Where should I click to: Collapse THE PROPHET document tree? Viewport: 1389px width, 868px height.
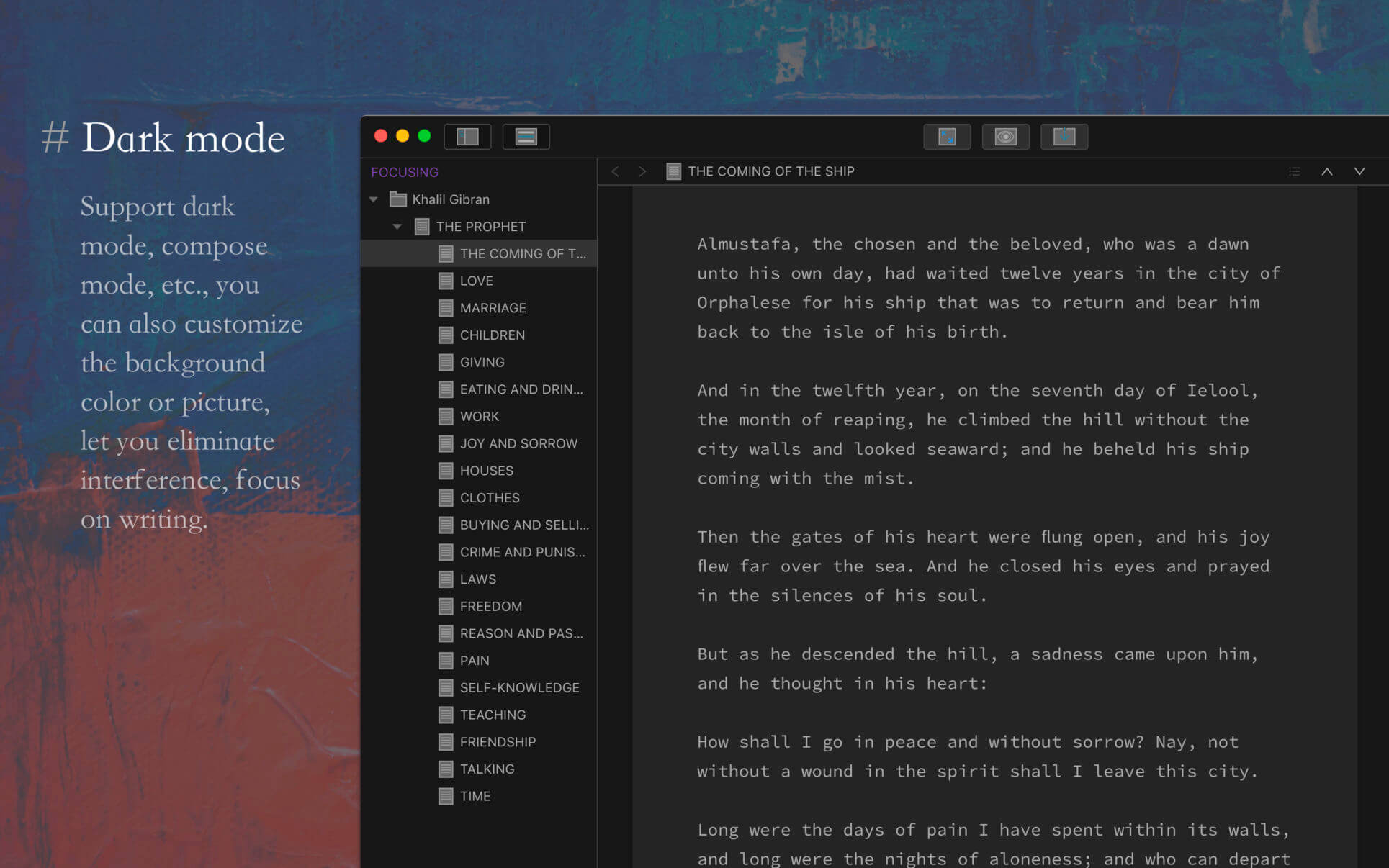pos(397,227)
